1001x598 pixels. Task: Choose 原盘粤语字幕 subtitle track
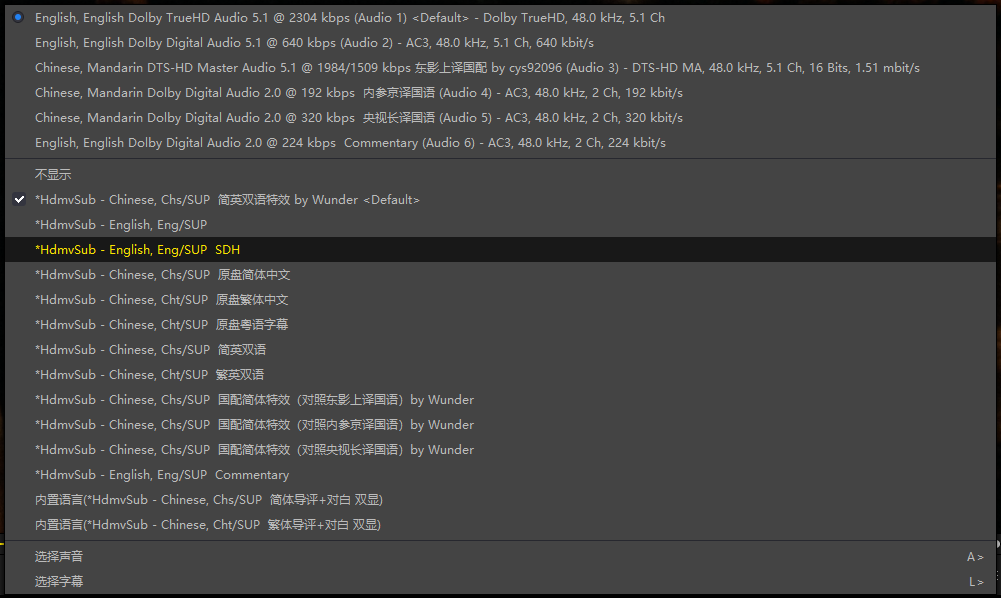coord(162,325)
